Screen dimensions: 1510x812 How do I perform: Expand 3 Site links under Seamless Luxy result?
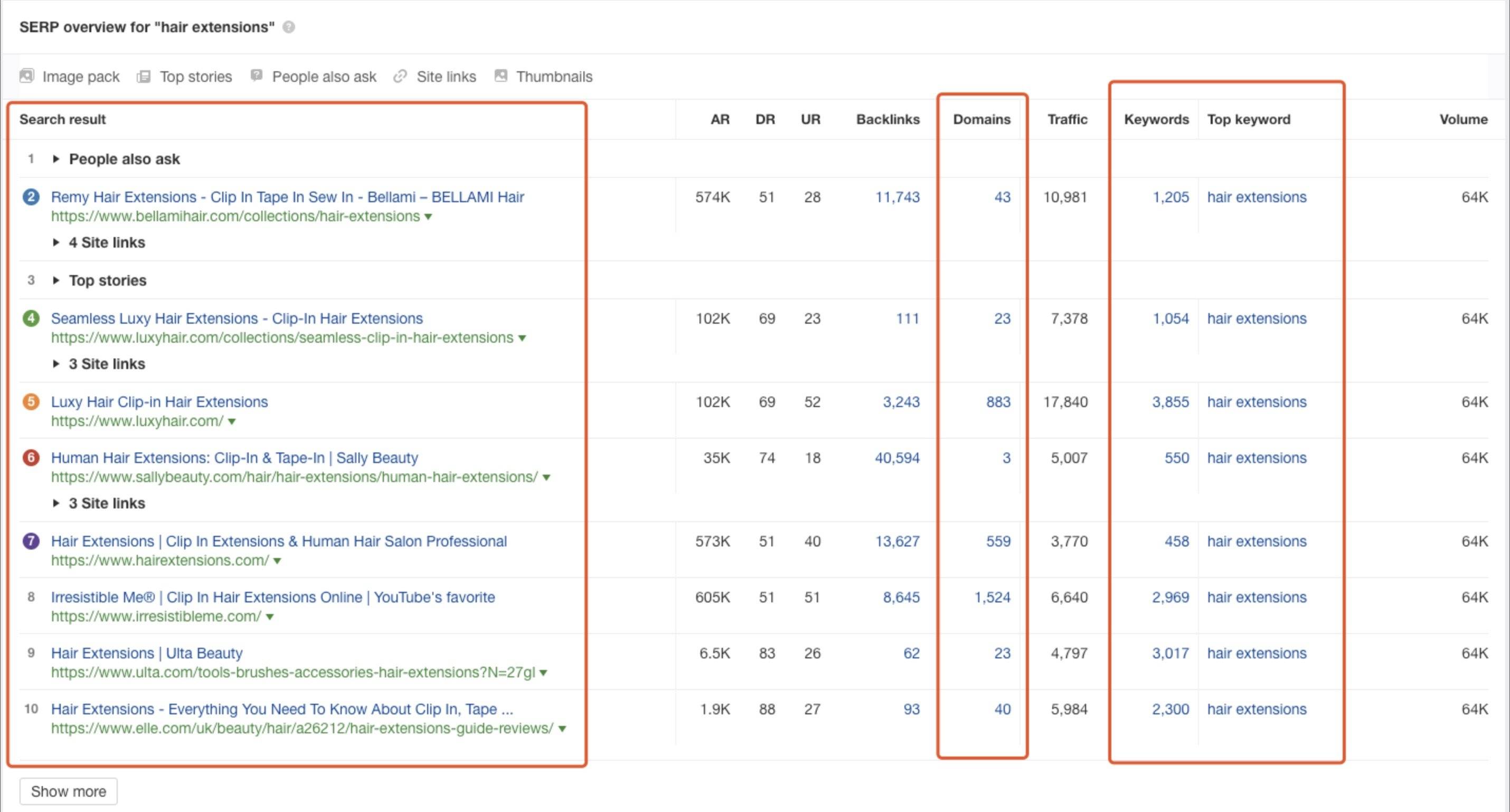pyautogui.click(x=55, y=363)
